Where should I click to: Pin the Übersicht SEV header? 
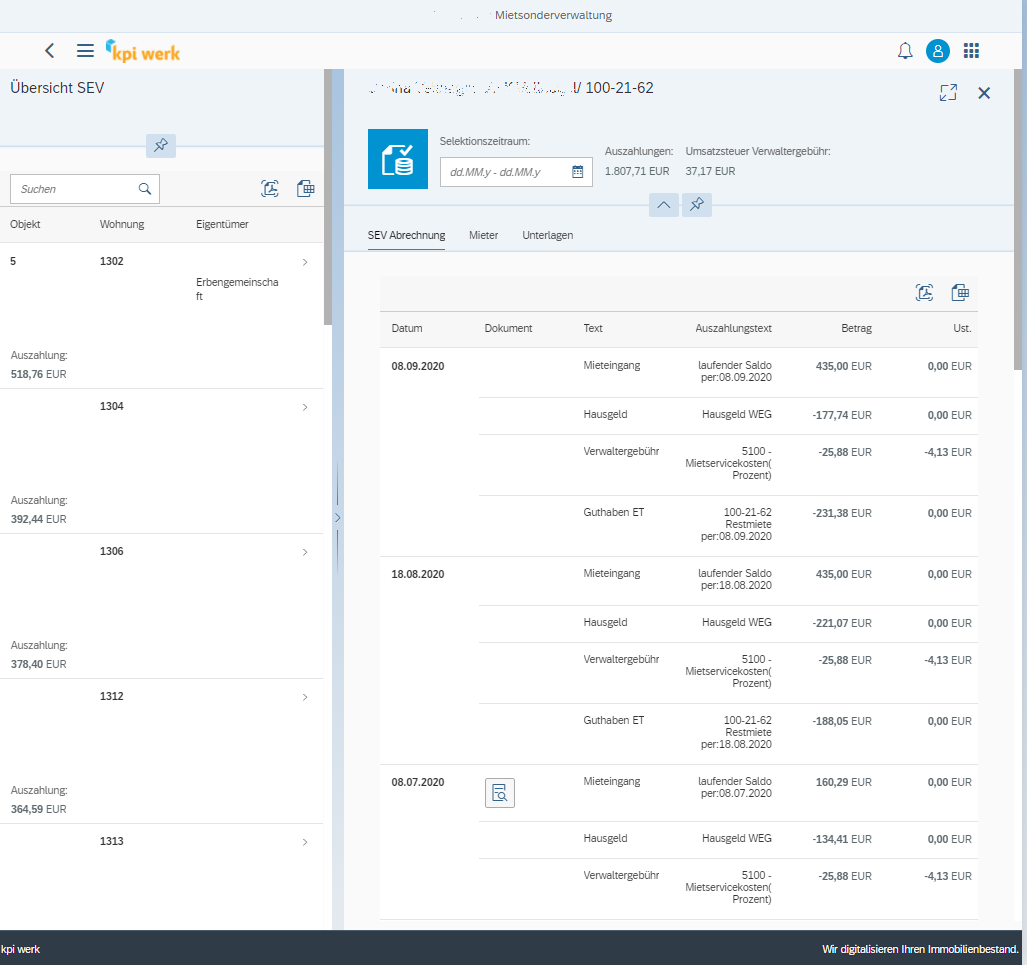(x=160, y=145)
